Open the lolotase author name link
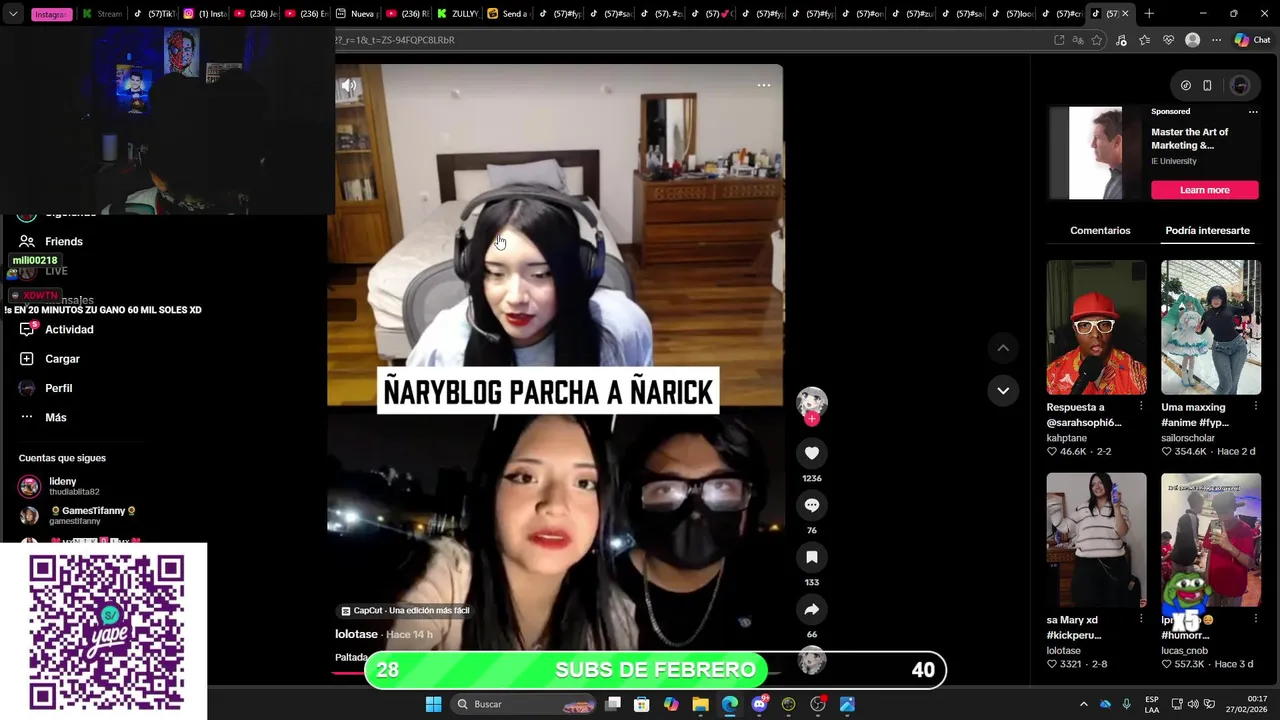The height and width of the screenshot is (720, 1280). click(356, 634)
